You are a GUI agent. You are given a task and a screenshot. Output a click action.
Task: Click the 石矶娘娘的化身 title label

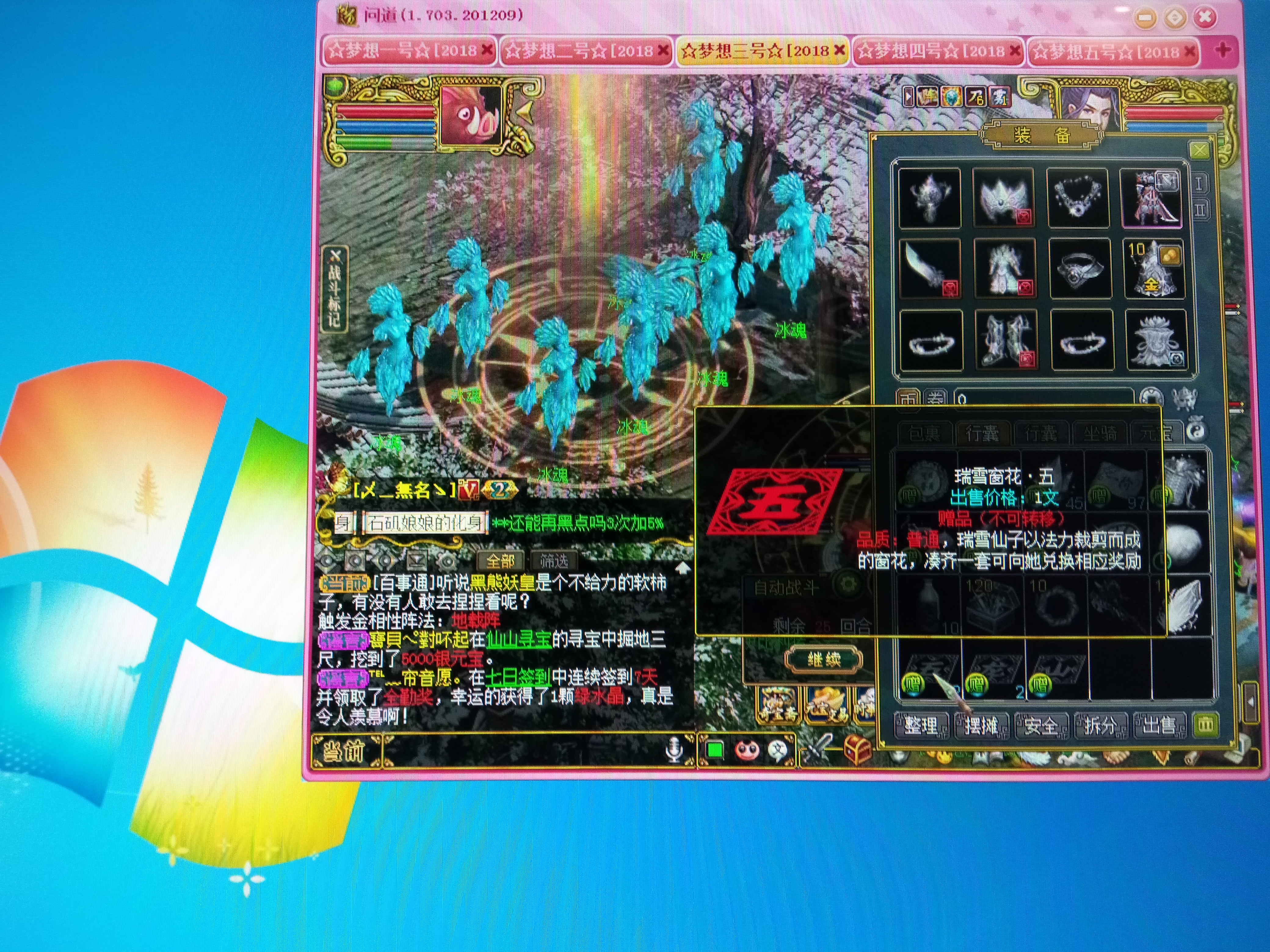click(426, 523)
